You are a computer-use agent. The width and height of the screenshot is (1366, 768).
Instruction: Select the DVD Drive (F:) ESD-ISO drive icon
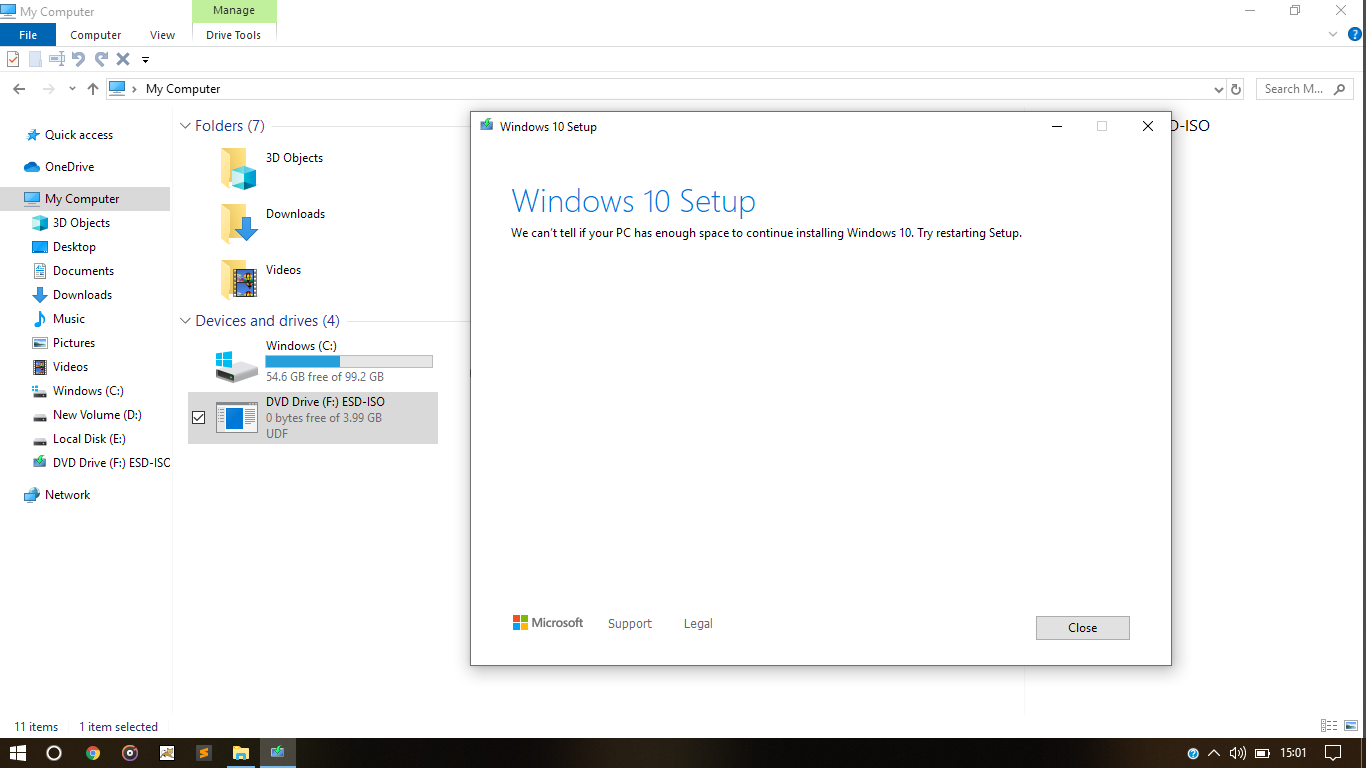tap(237, 417)
